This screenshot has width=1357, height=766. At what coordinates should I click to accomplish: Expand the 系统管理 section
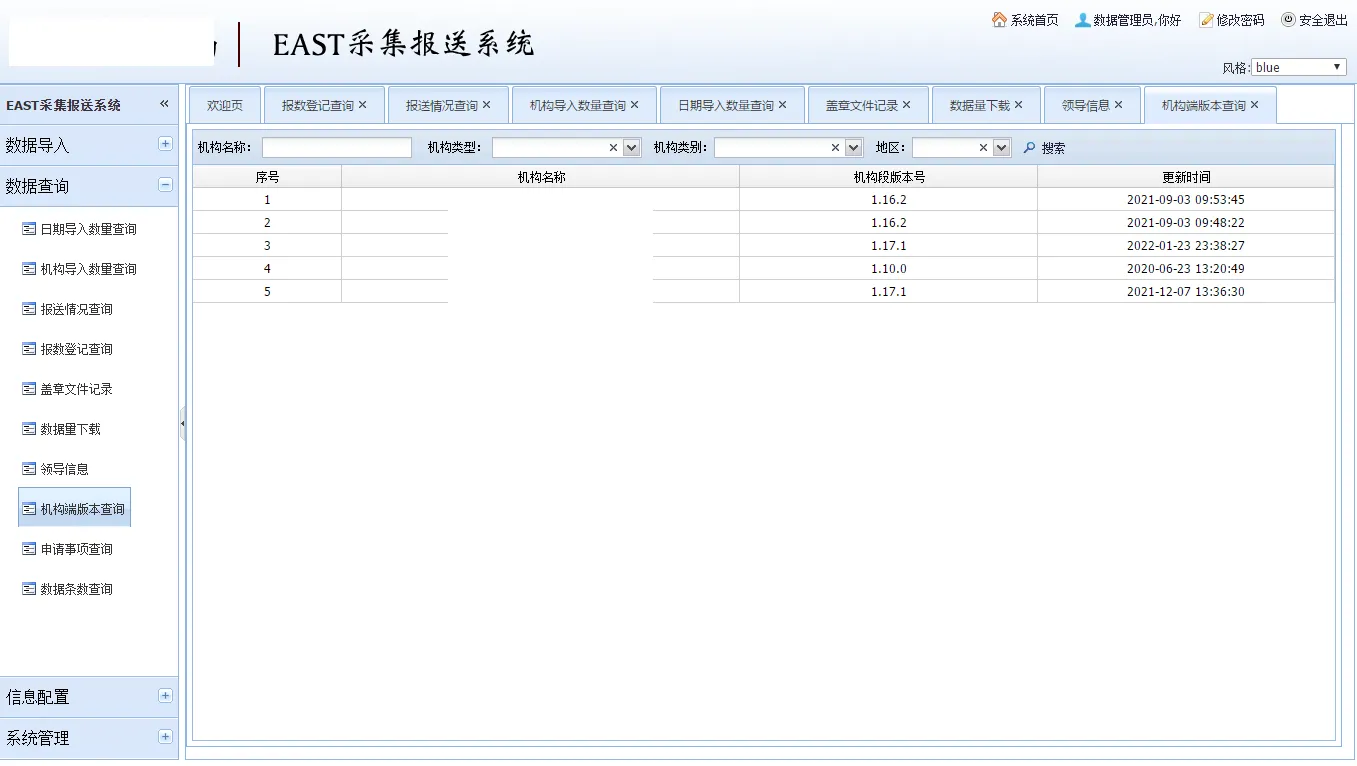[165, 737]
